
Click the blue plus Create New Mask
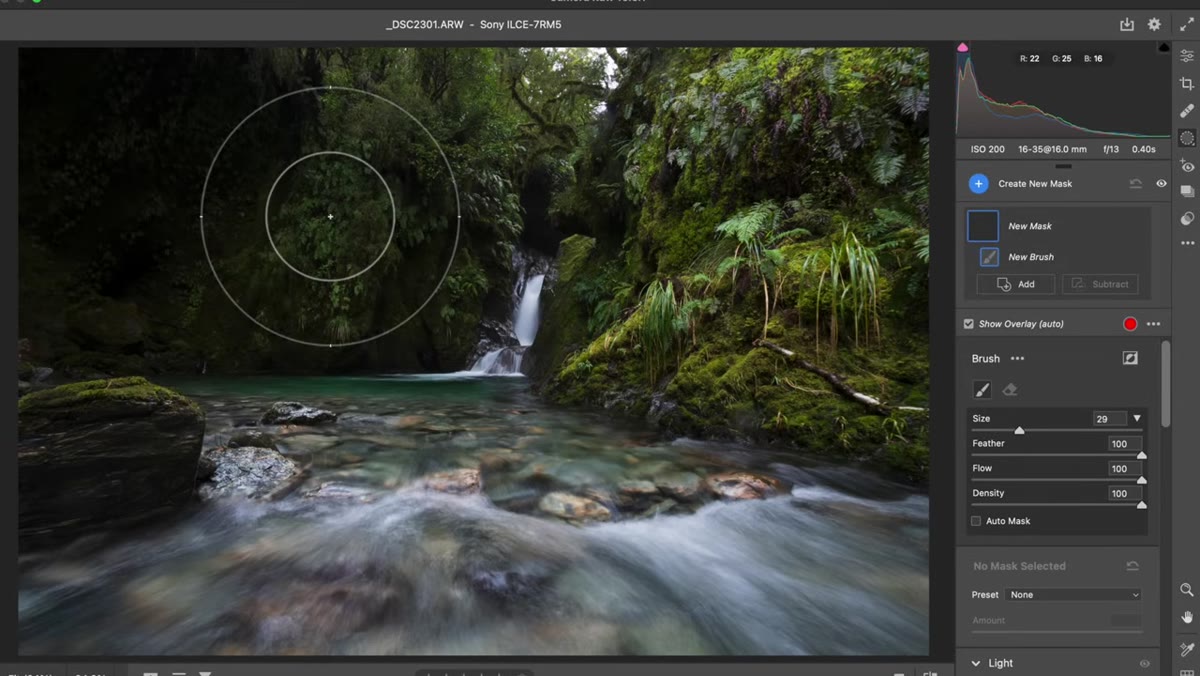[x=978, y=184]
